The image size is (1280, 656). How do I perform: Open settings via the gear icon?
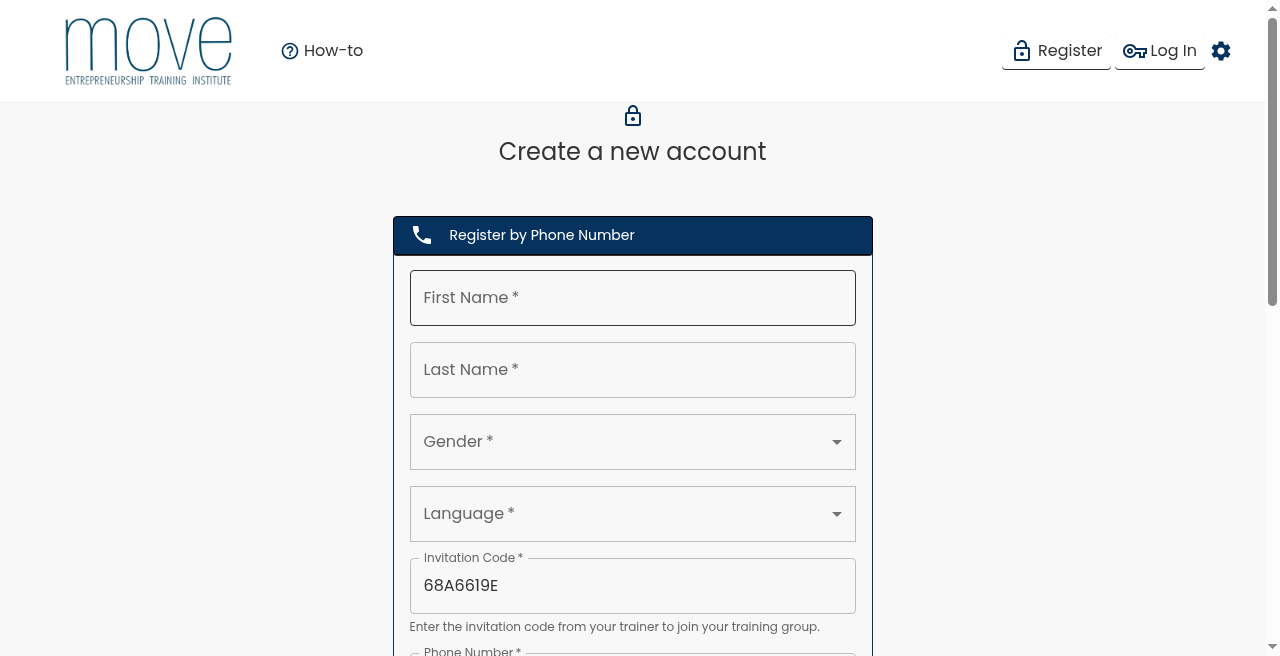[x=1221, y=51]
